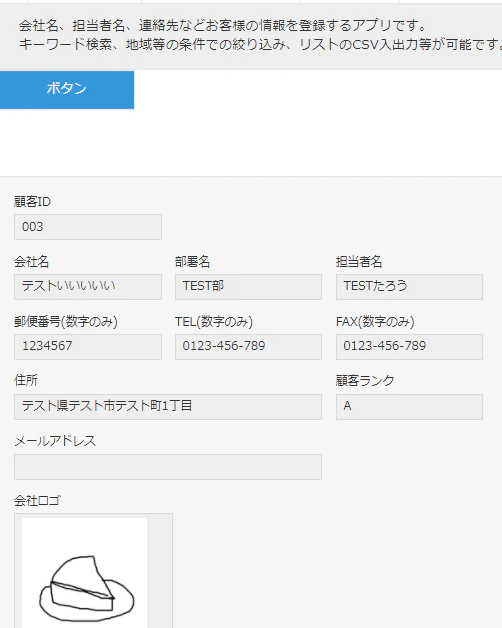
Task: Click the description line starting キーワード検索
Action: [260, 44]
